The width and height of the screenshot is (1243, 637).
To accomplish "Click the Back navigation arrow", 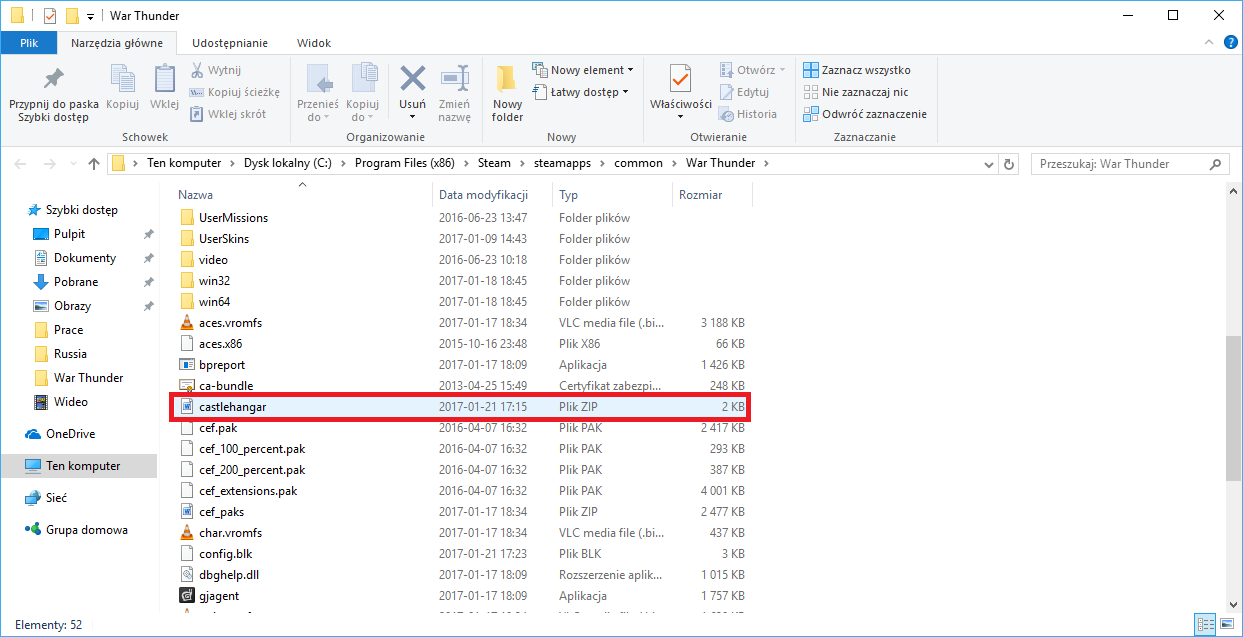I will coord(22,164).
